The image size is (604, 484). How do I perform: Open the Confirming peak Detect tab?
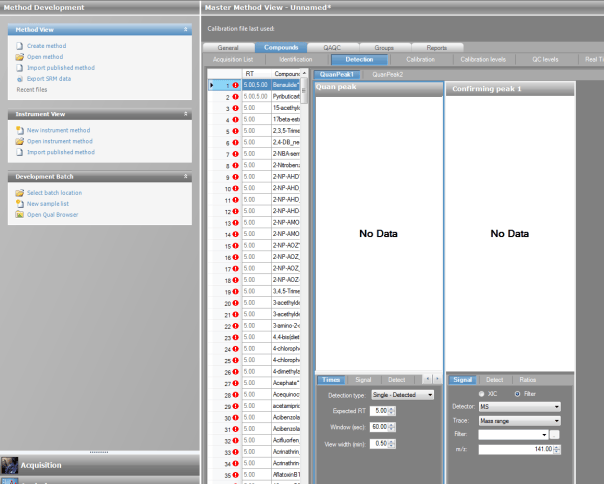tap(494, 380)
